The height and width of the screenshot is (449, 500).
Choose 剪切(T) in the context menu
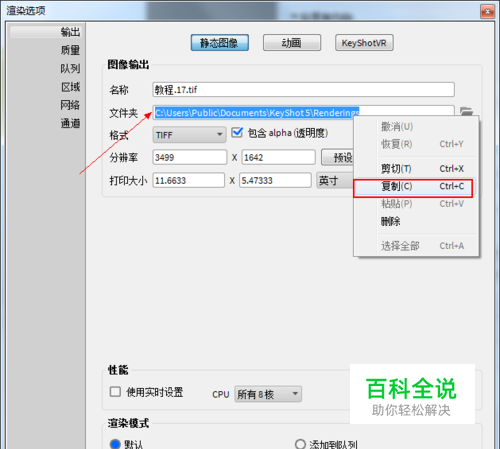(416, 169)
